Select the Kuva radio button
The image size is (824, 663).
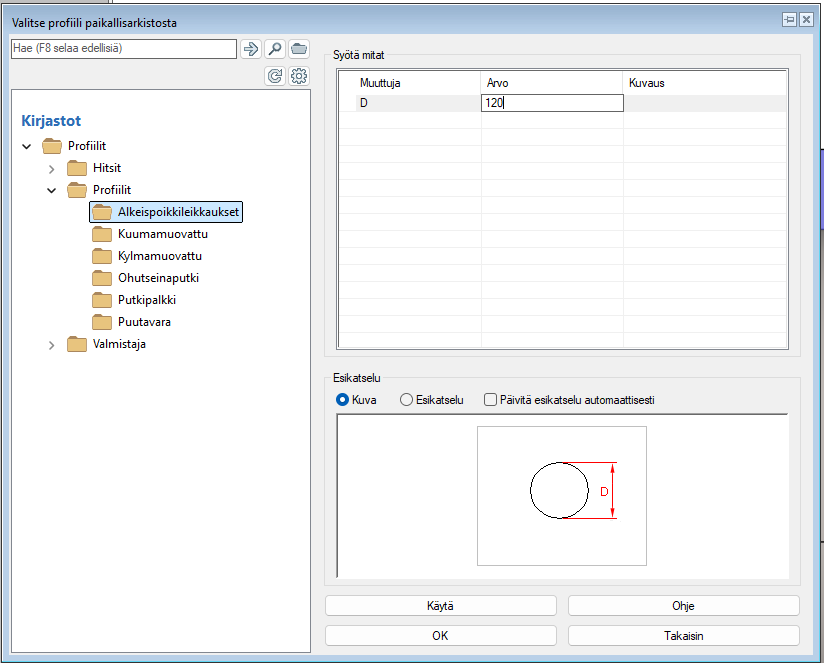[345, 400]
